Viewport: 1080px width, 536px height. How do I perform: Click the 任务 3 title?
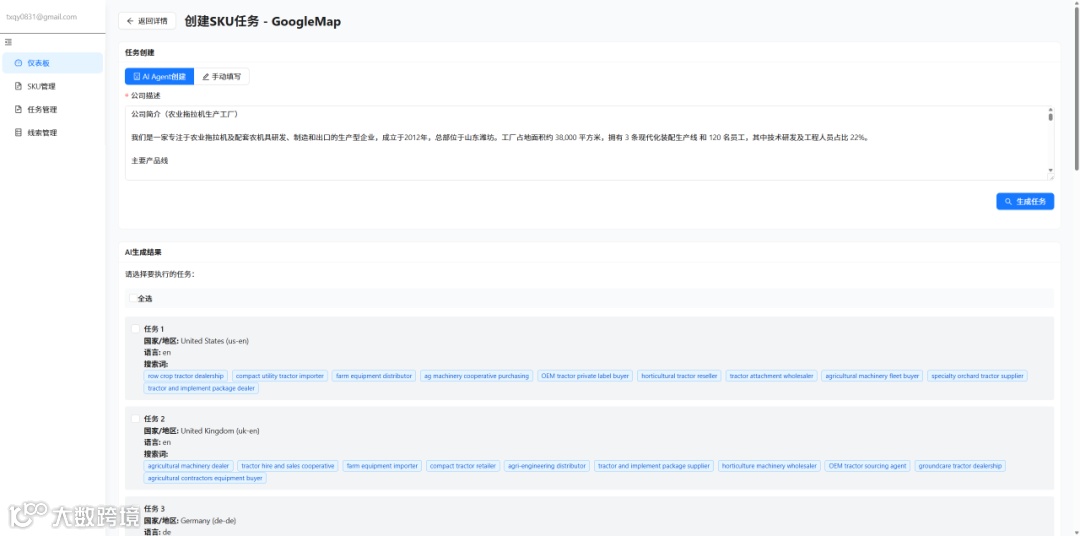coord(154,509)
